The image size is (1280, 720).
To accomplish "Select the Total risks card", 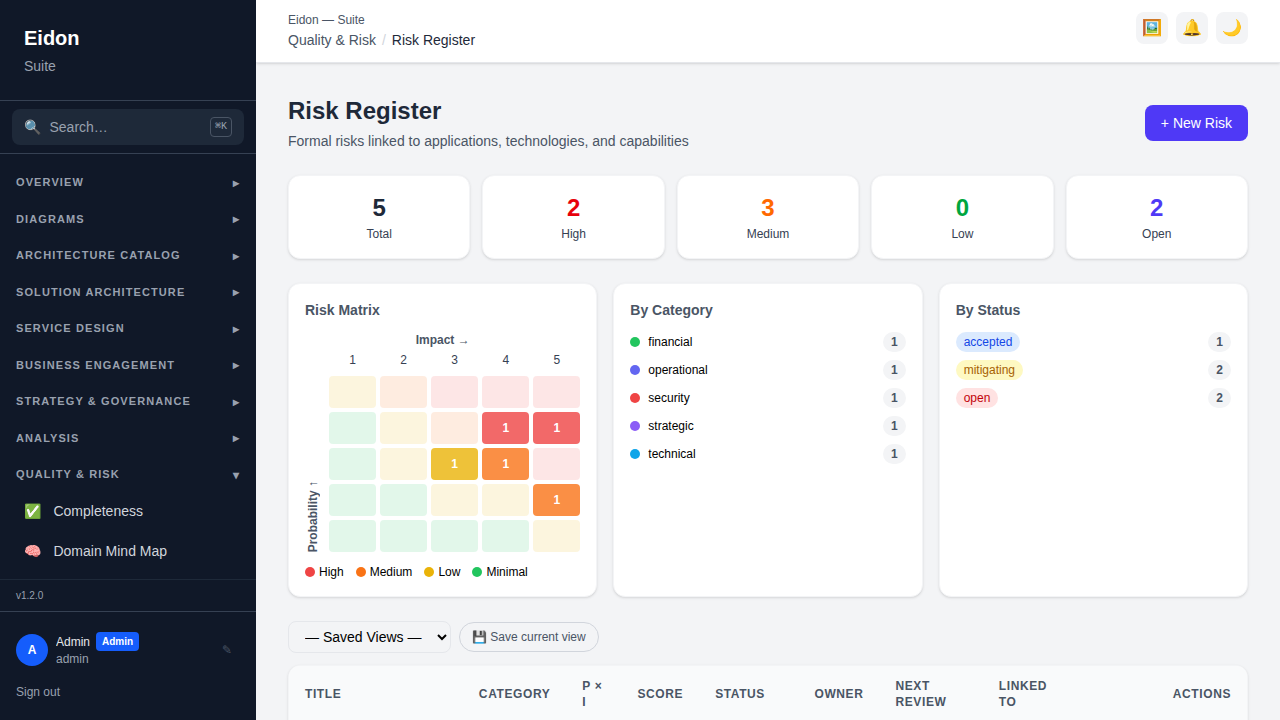I will (x=379, y=217).
